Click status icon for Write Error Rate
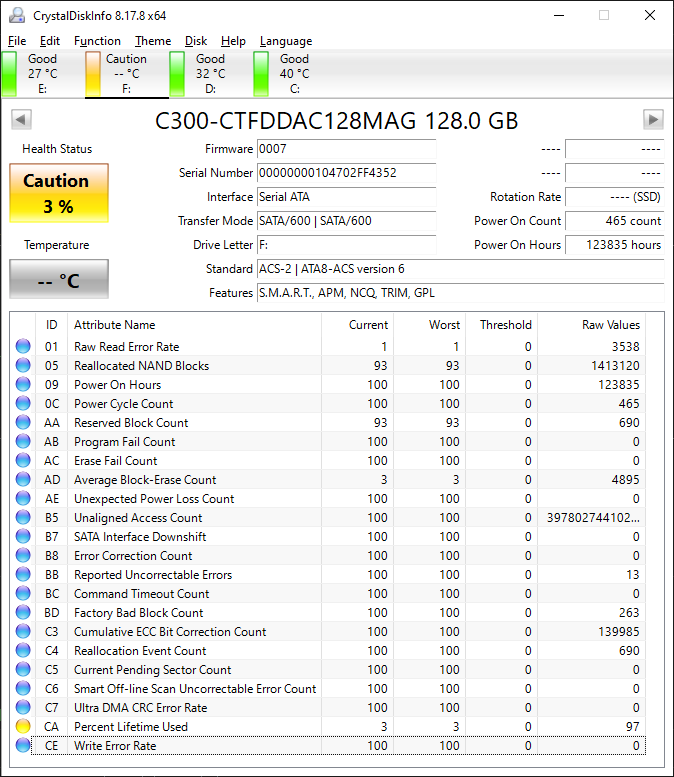The height and width of the screenshot is (777, 674). pyautogui.click(x=23, y=745)
